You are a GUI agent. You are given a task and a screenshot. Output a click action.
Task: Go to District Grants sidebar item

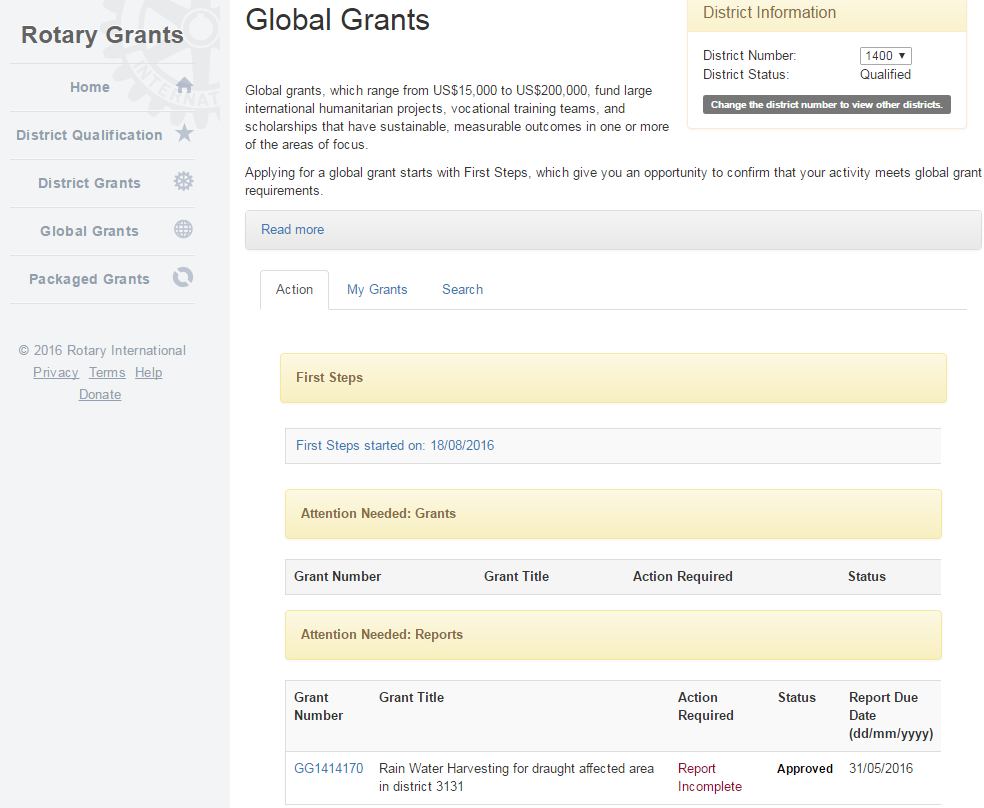pos(89,183)
